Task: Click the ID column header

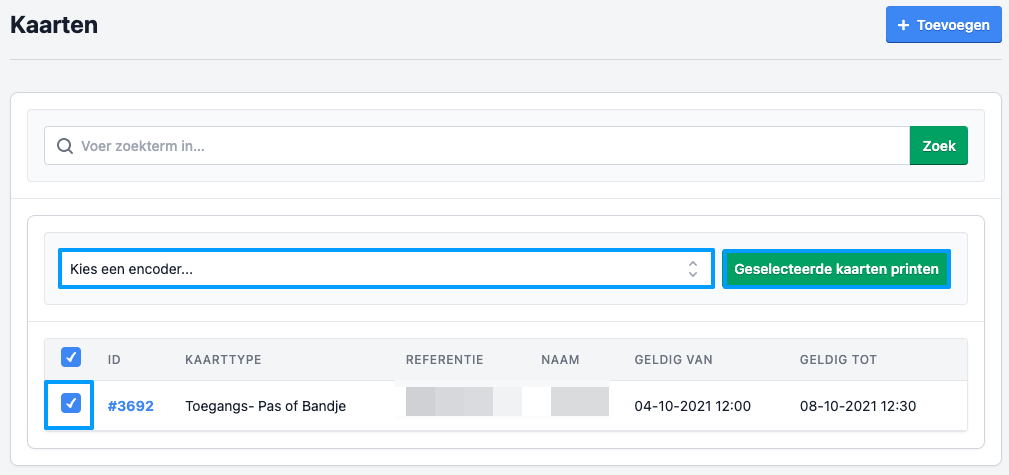Action: click(x=114, y=360)
